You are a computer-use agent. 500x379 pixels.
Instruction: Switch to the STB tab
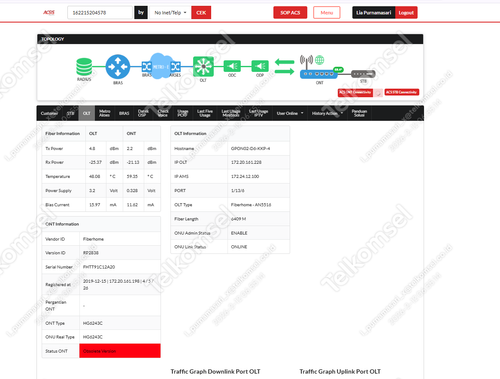pos(70,113)
